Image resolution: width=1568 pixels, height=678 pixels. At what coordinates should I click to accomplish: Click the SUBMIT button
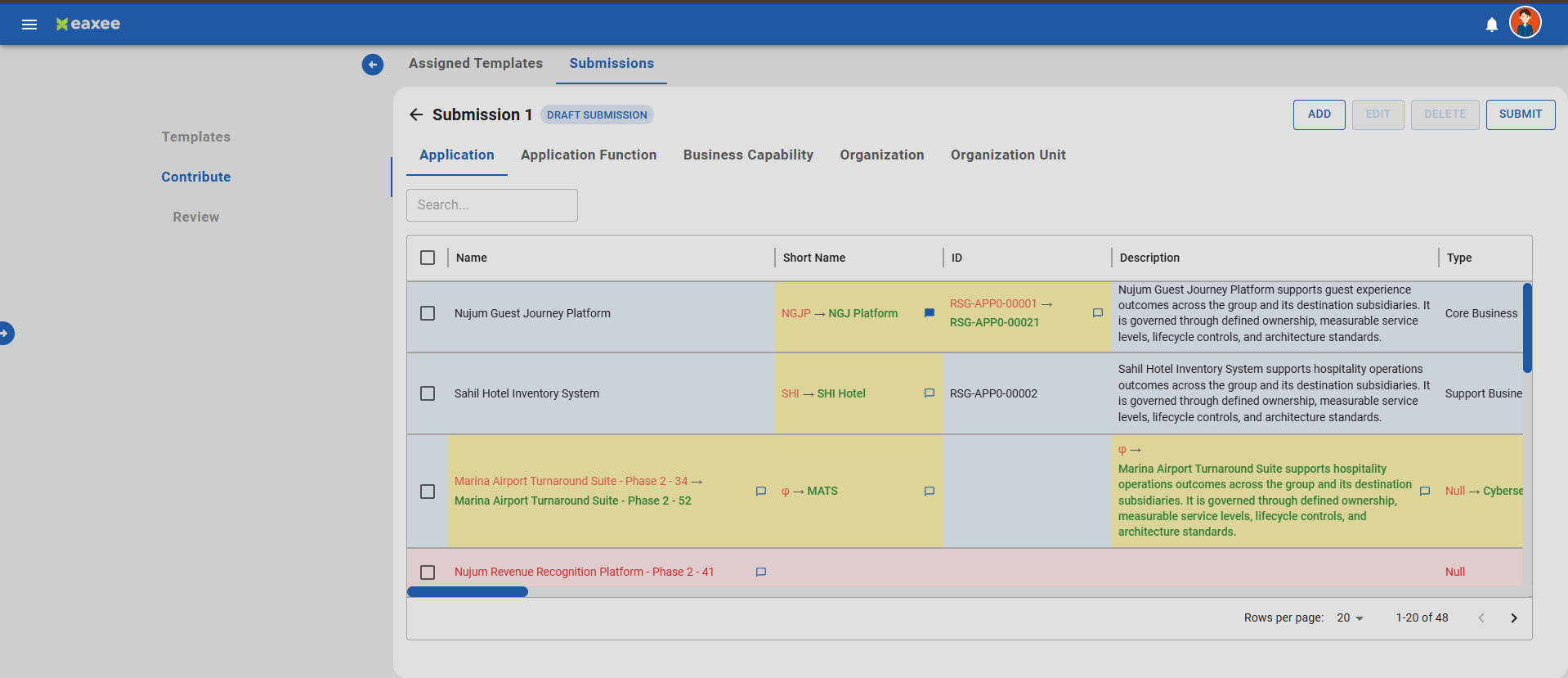[1521, 114]
